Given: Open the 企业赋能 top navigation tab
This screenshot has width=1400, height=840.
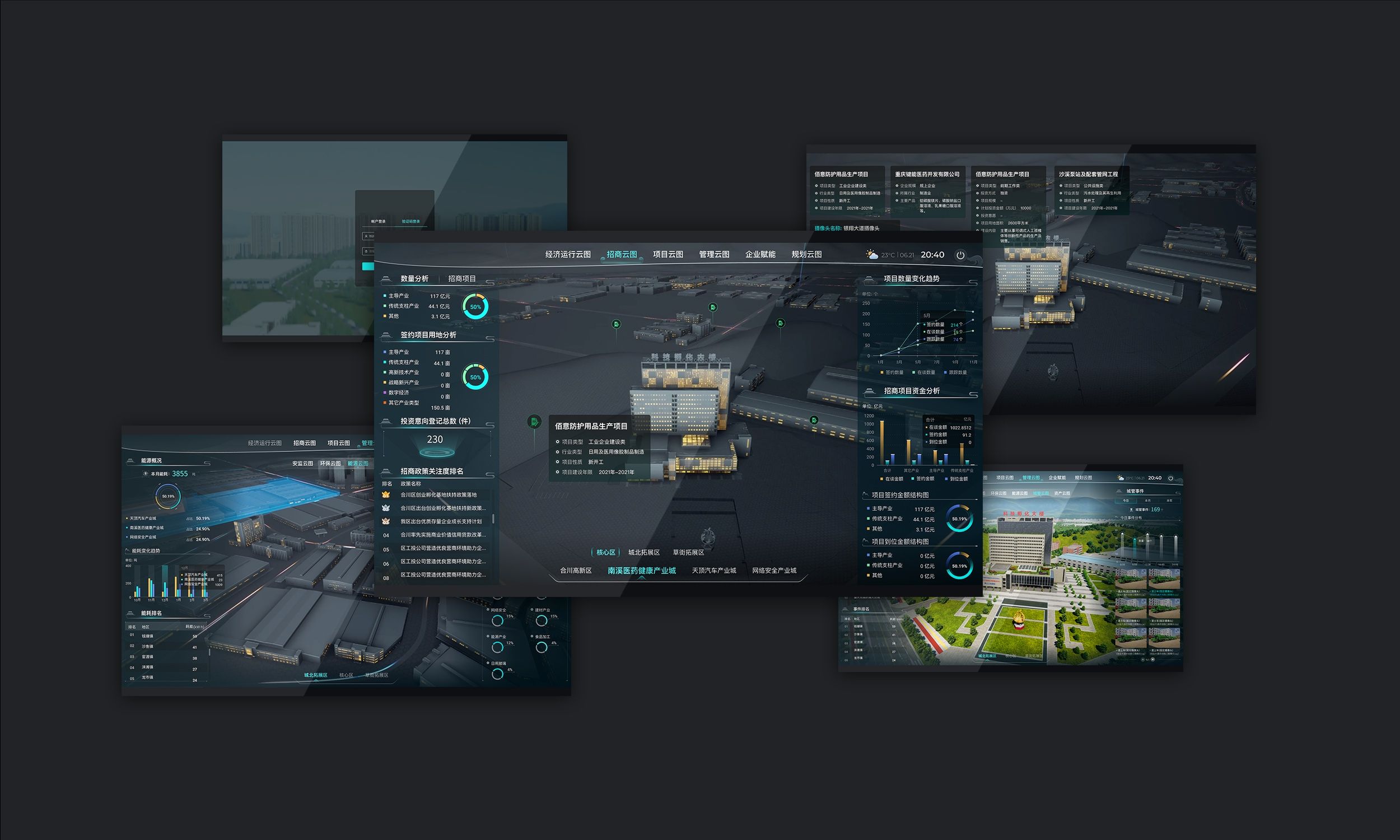Looking at the screenshot, I should coord(760,255).
